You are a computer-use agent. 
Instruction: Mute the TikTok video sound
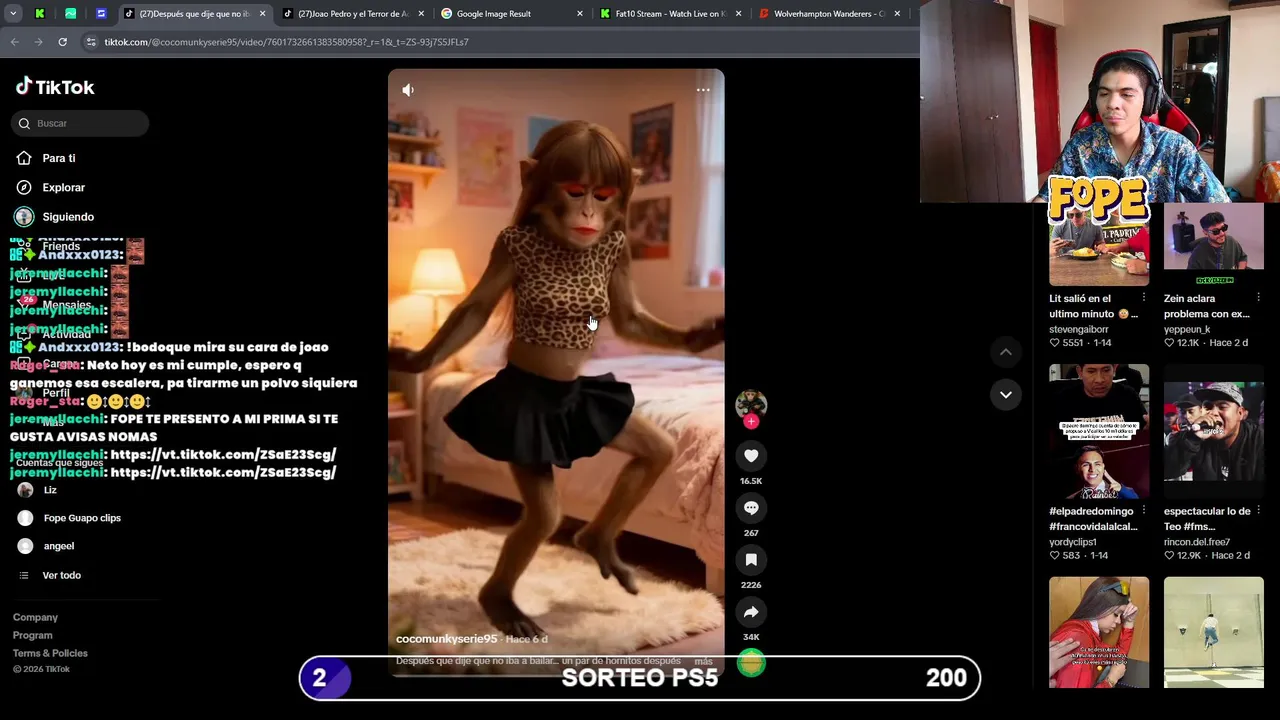click(x=408, y=90)
